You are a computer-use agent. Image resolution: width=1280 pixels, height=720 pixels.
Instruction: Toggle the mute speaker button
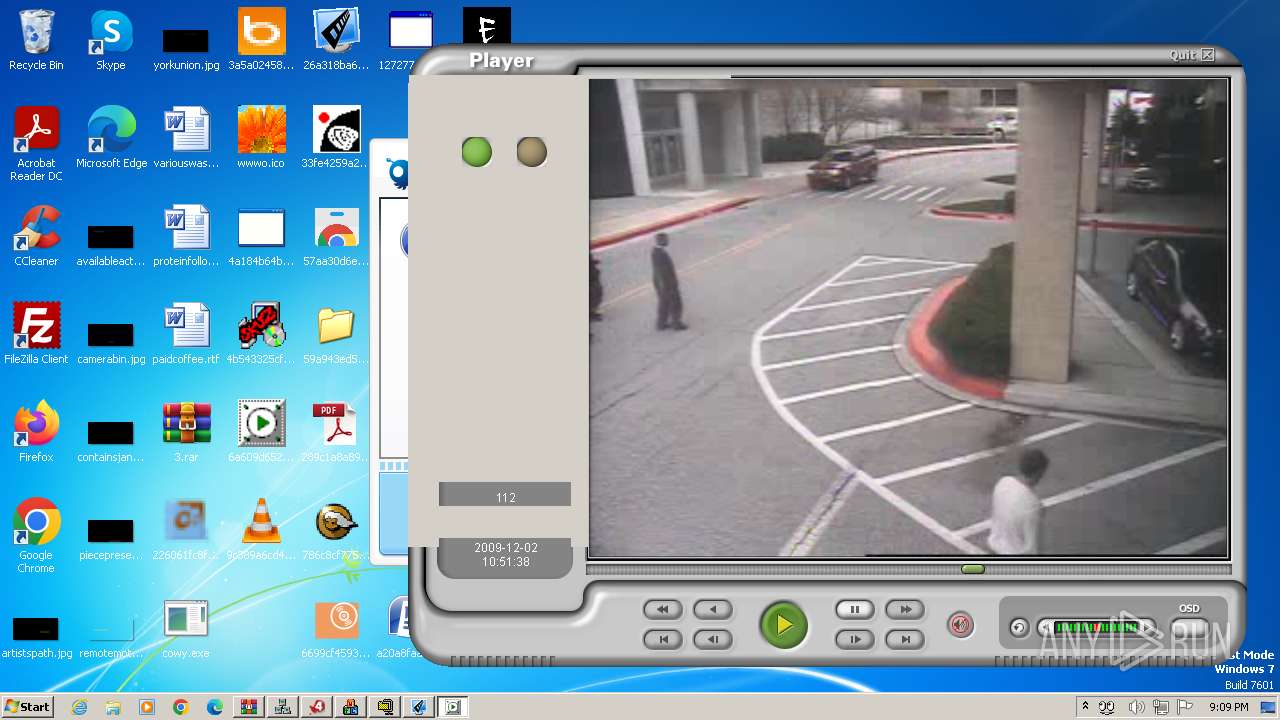(x=960, y=626)
